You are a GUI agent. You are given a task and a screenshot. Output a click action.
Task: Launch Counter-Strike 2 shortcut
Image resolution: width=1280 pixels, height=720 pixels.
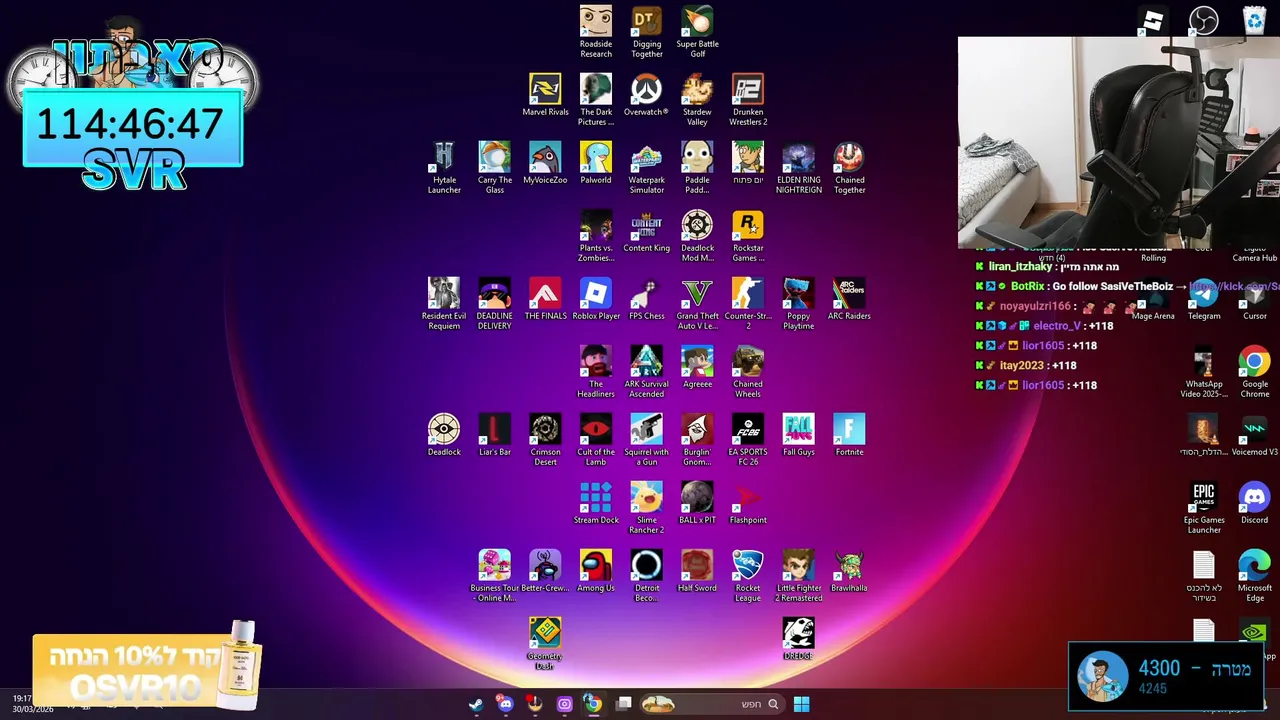click(x=748, y=303)
